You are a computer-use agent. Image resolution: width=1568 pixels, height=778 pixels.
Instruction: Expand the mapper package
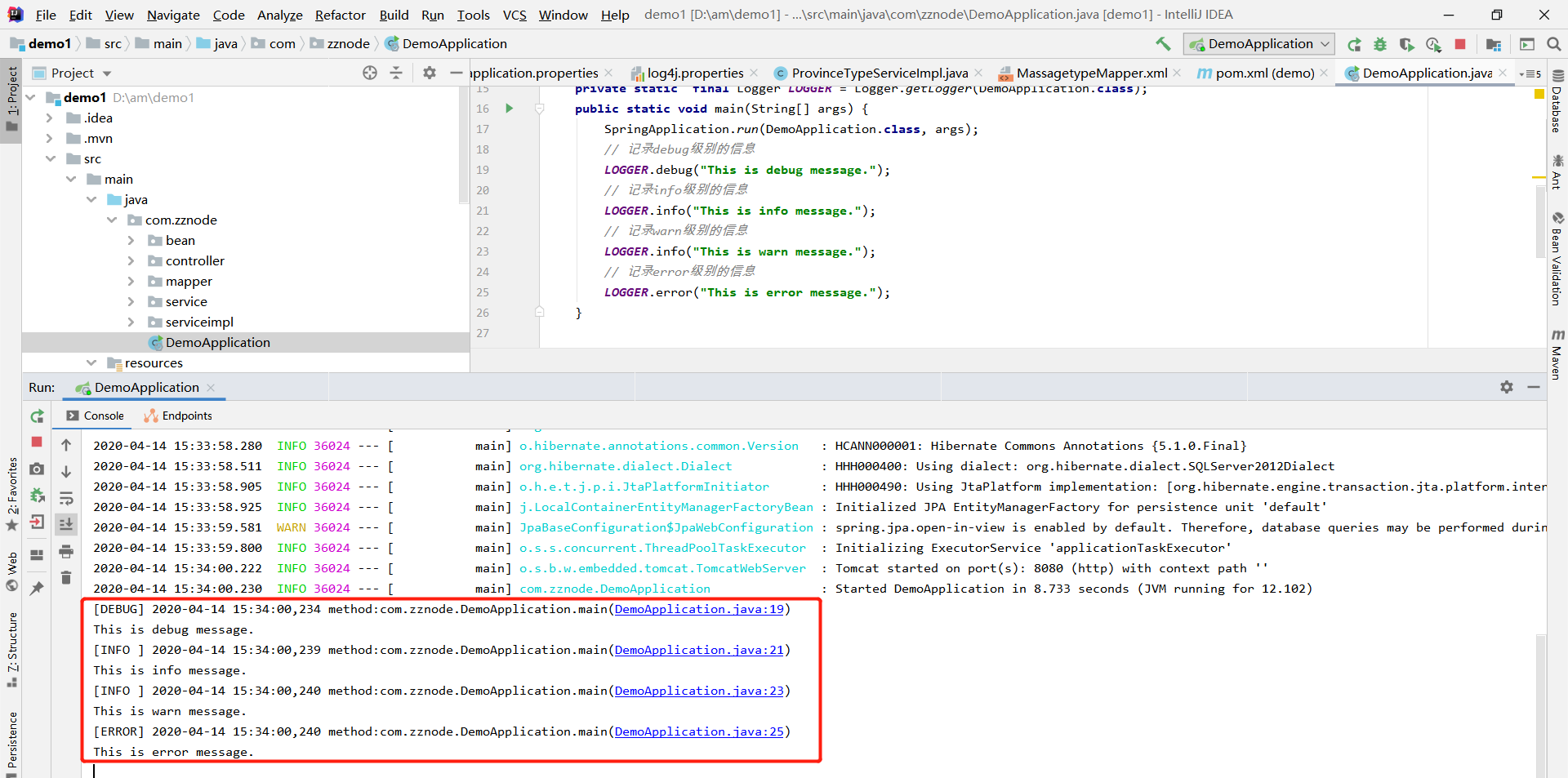tap(131, 281)
